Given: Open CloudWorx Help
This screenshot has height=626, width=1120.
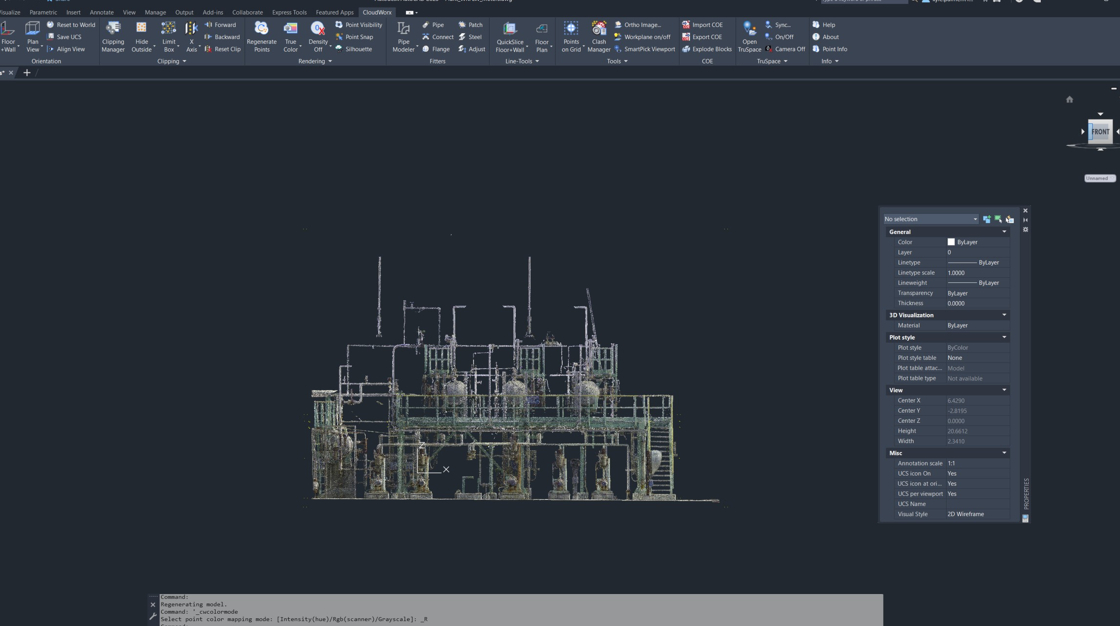Looking at the screenshot, I should click(823, 24).
